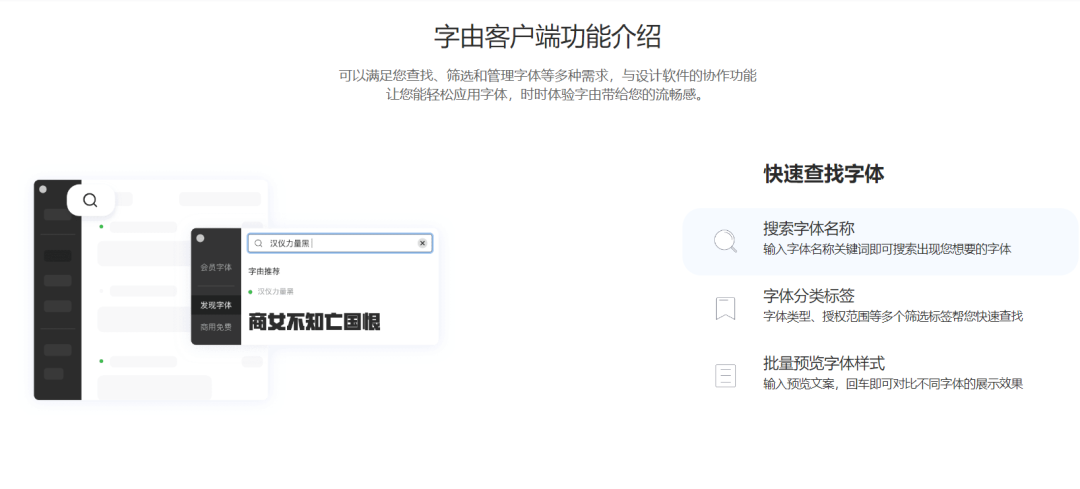
Task: Click the green dot next to 汉仪力量黑 result
Action: tap(250, 291)
